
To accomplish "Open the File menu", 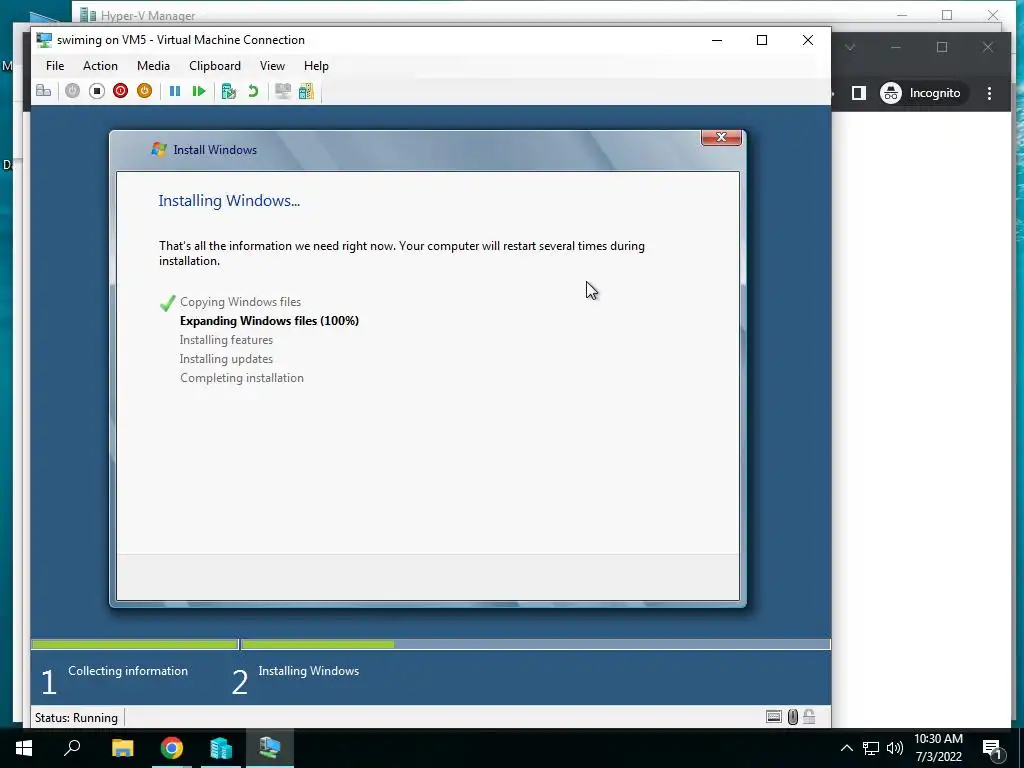I will (x=55, y=66).
